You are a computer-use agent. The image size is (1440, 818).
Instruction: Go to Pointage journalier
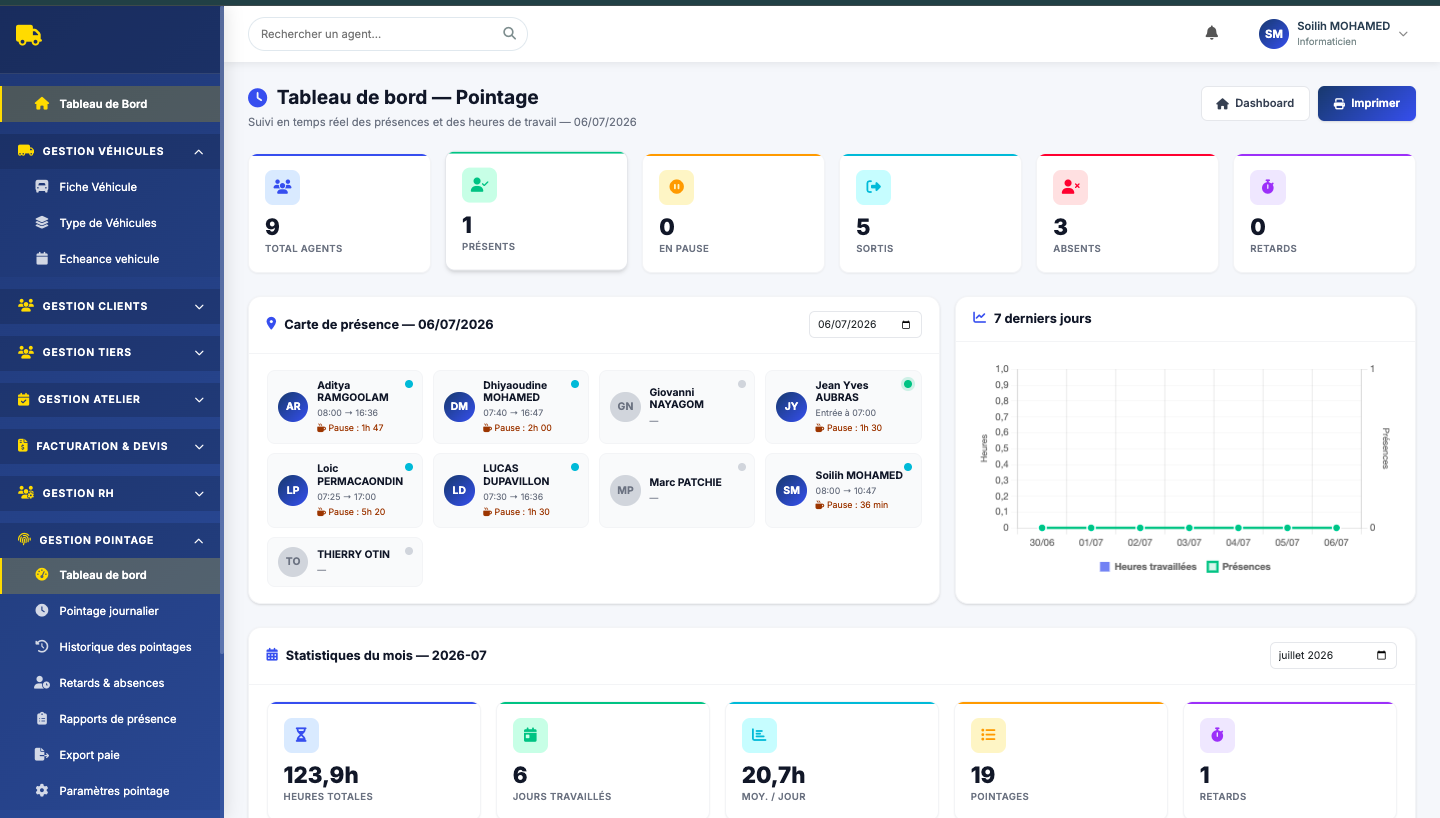click(x=110, y=611)
